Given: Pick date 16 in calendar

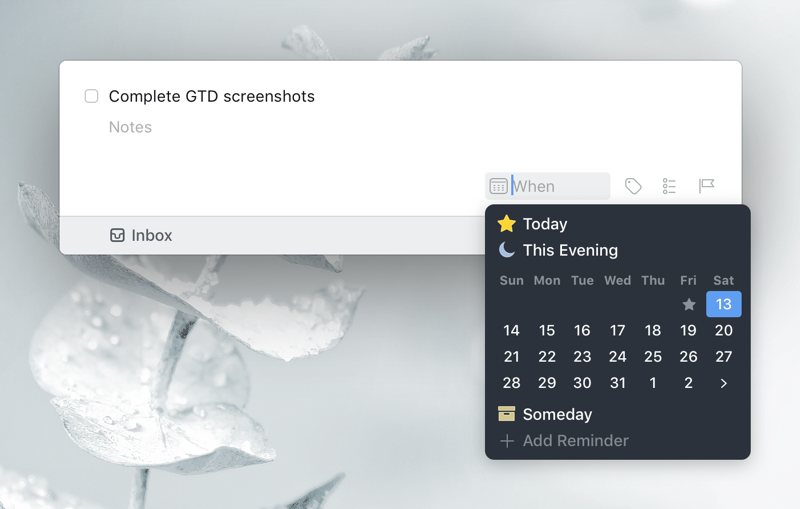Looking at the screenshot, I should [582, 330].
